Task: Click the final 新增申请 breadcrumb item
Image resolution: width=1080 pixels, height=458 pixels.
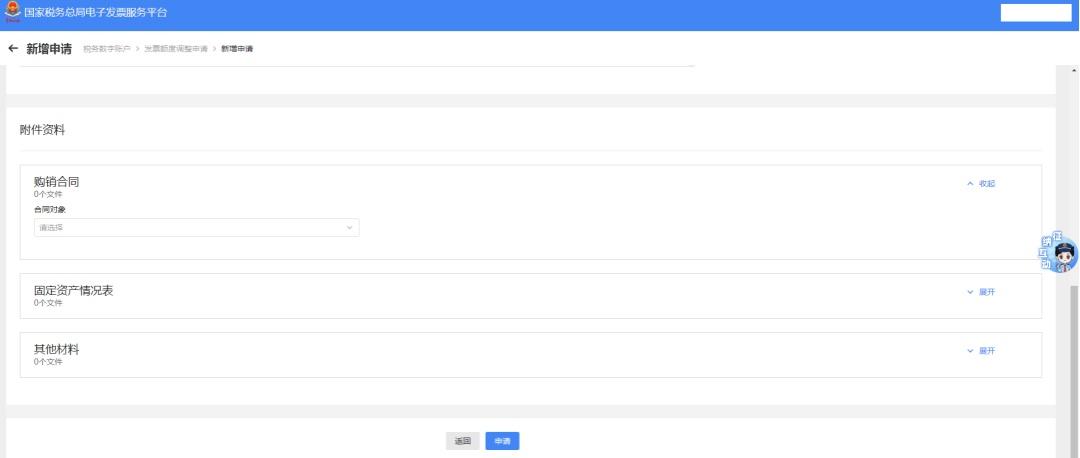Action: [237, 49]
